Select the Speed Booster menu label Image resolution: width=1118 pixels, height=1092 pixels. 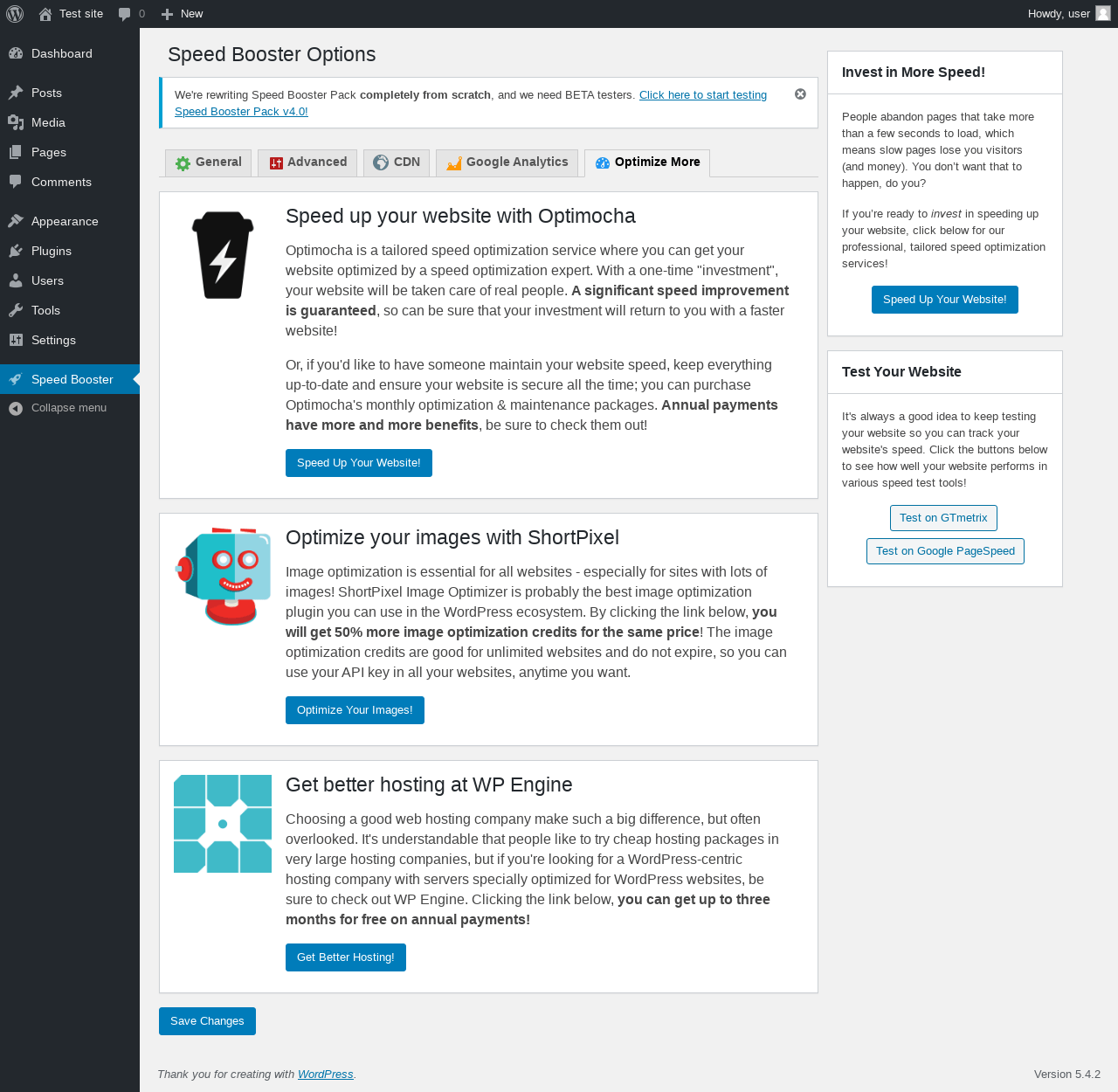pyautogui.click(x=72, y=379)
